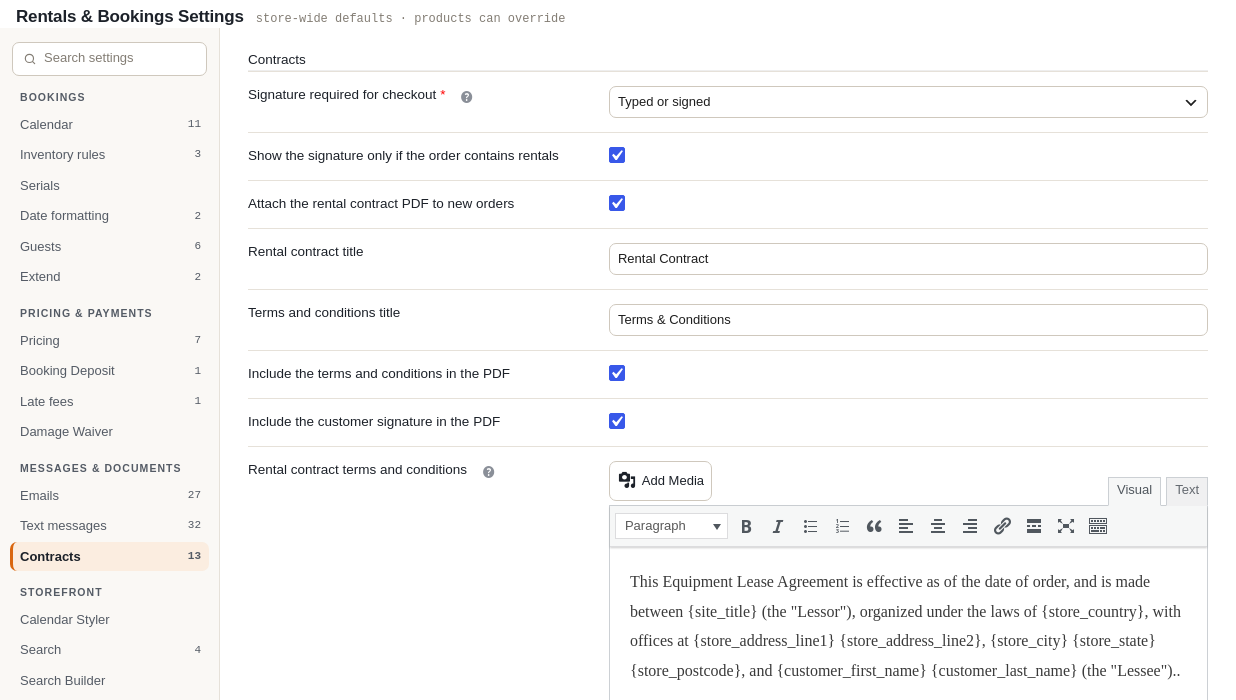Apply italic formatting in editor
The width and height of the screenshot is (1236, 700).
point(778,526)
